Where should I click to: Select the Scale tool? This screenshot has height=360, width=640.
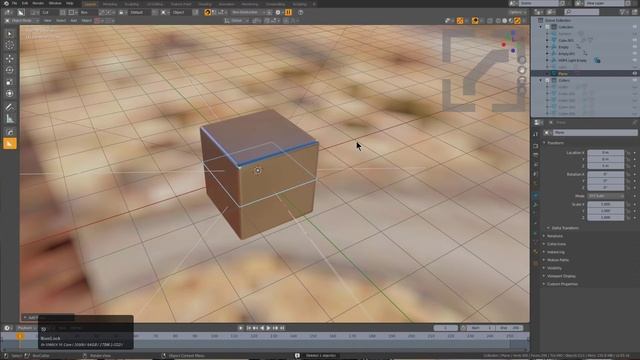(x=10, y=82)
